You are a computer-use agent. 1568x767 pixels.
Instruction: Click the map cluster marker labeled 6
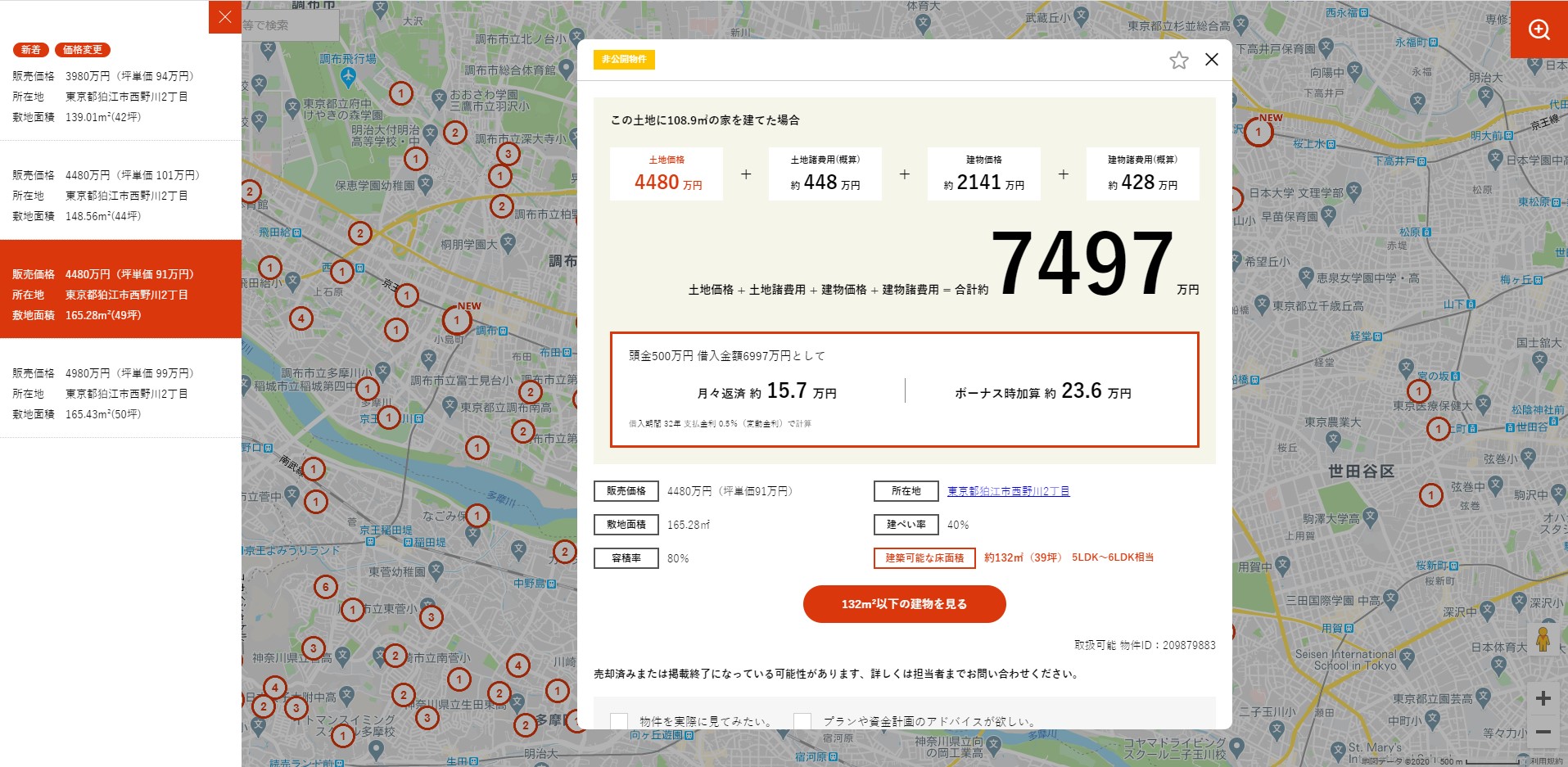[326, 586]
